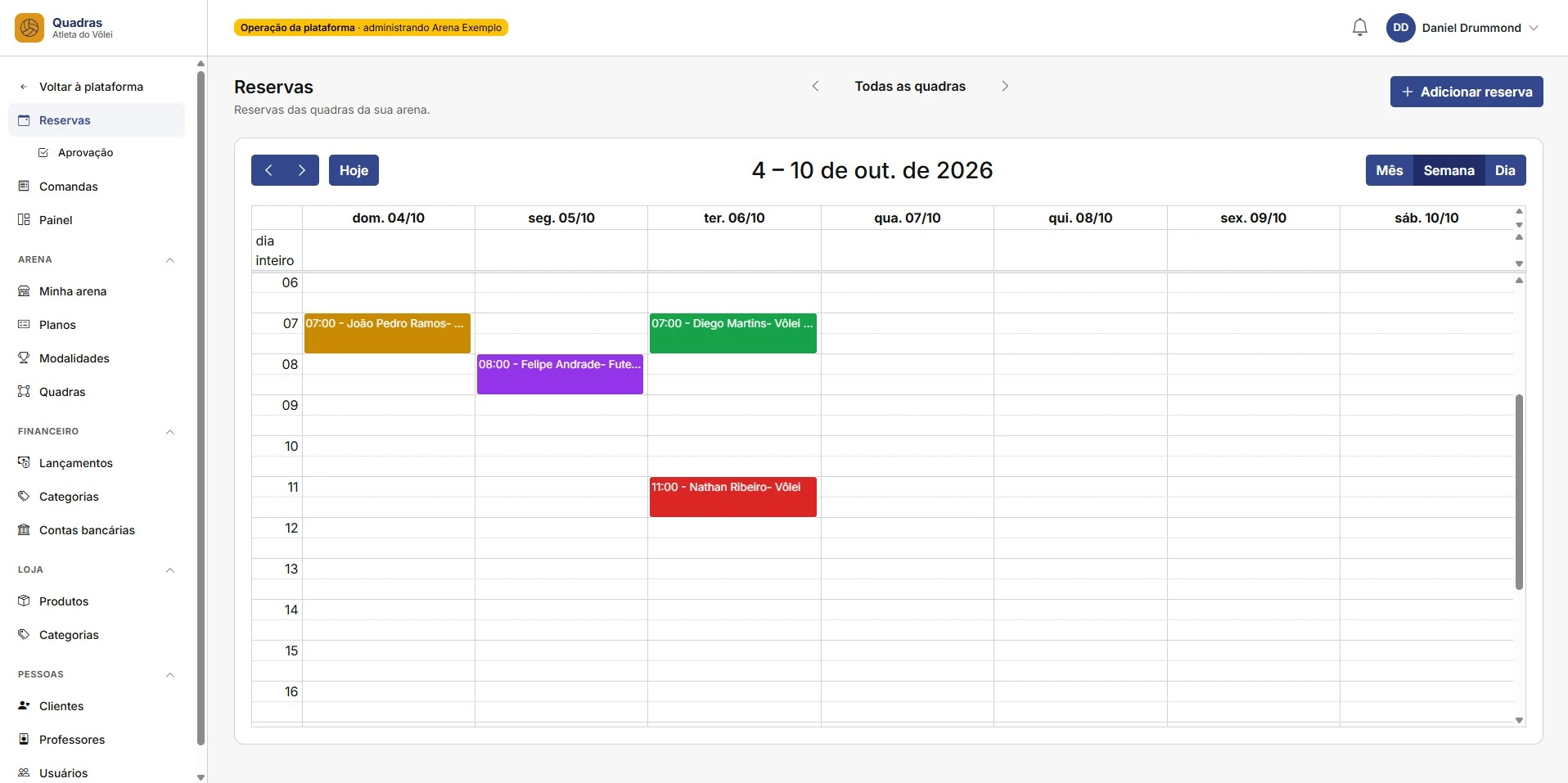Click the sex. 09/10 column header

pyautogui.click(x=1253, y=218)
